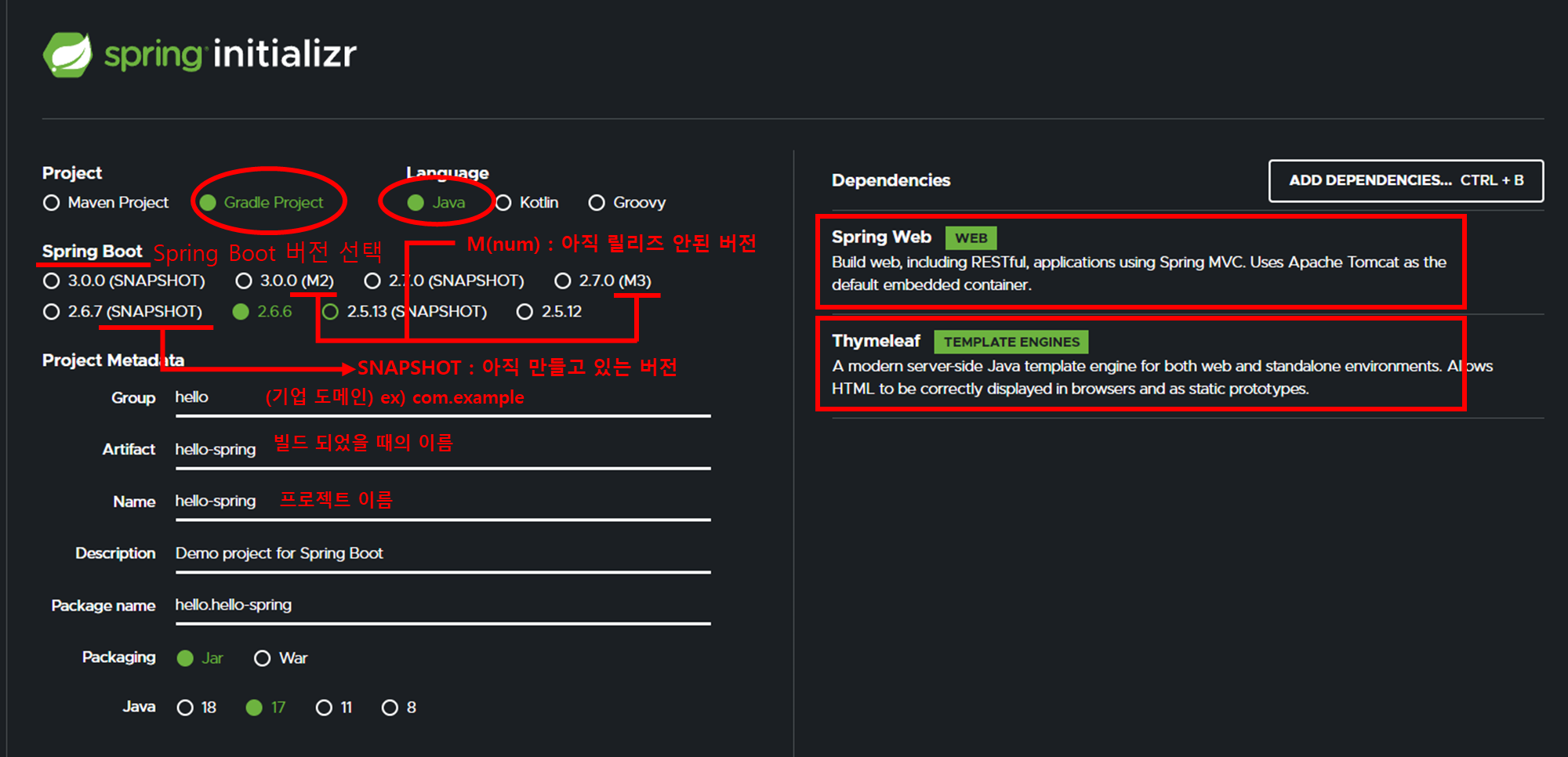1568x757 pixels.
Task: Edit the Package name field
Action: click(443, 606)
